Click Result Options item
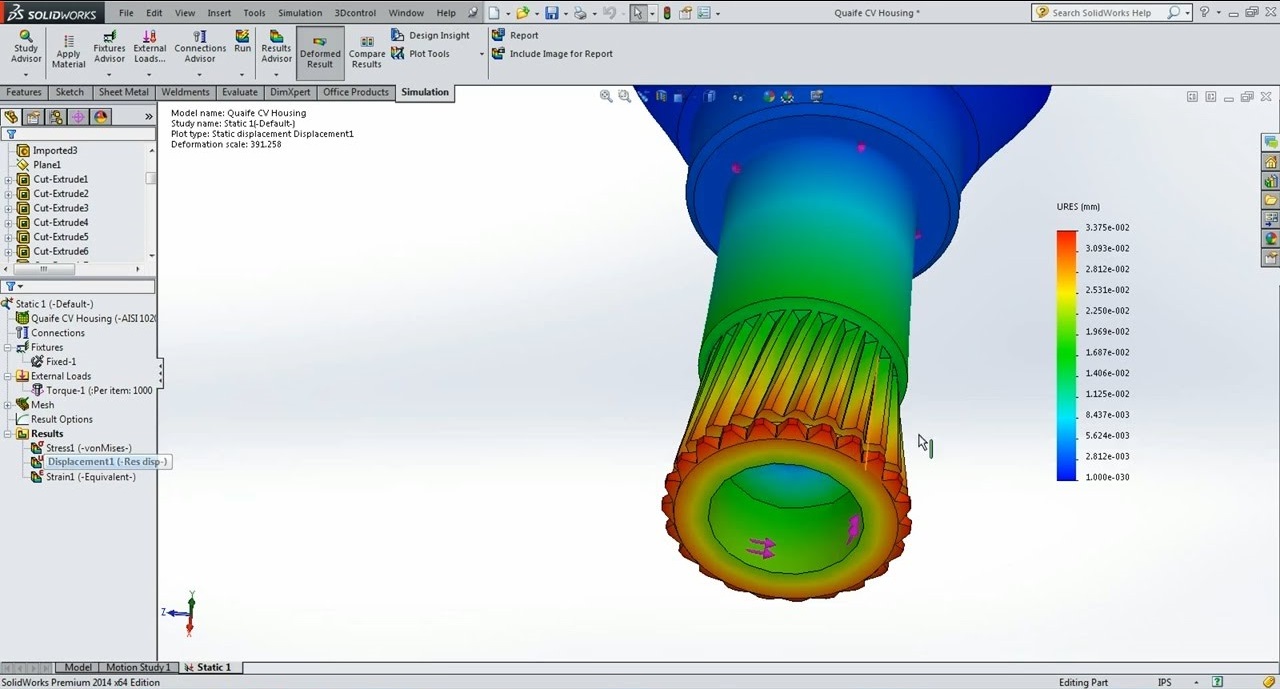This screenshot has height=689, width=1280. 61,419
